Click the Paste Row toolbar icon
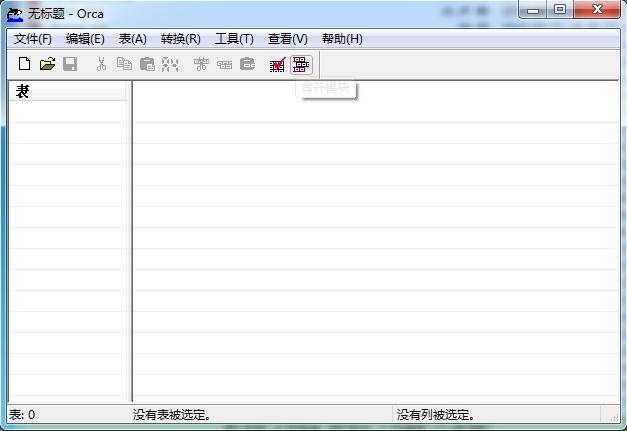The image size is (627, 431). (x=247, y=64)
